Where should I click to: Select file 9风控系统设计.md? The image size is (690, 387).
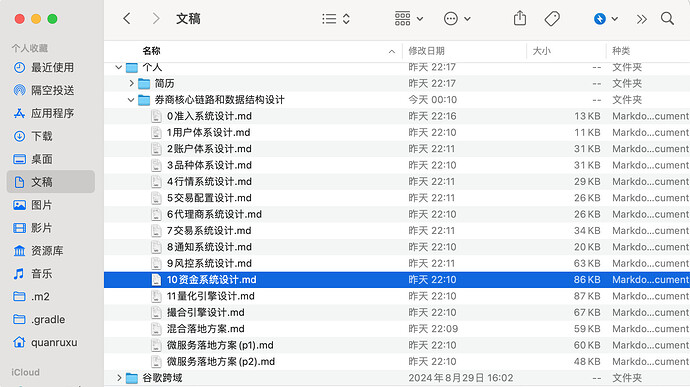397,263
